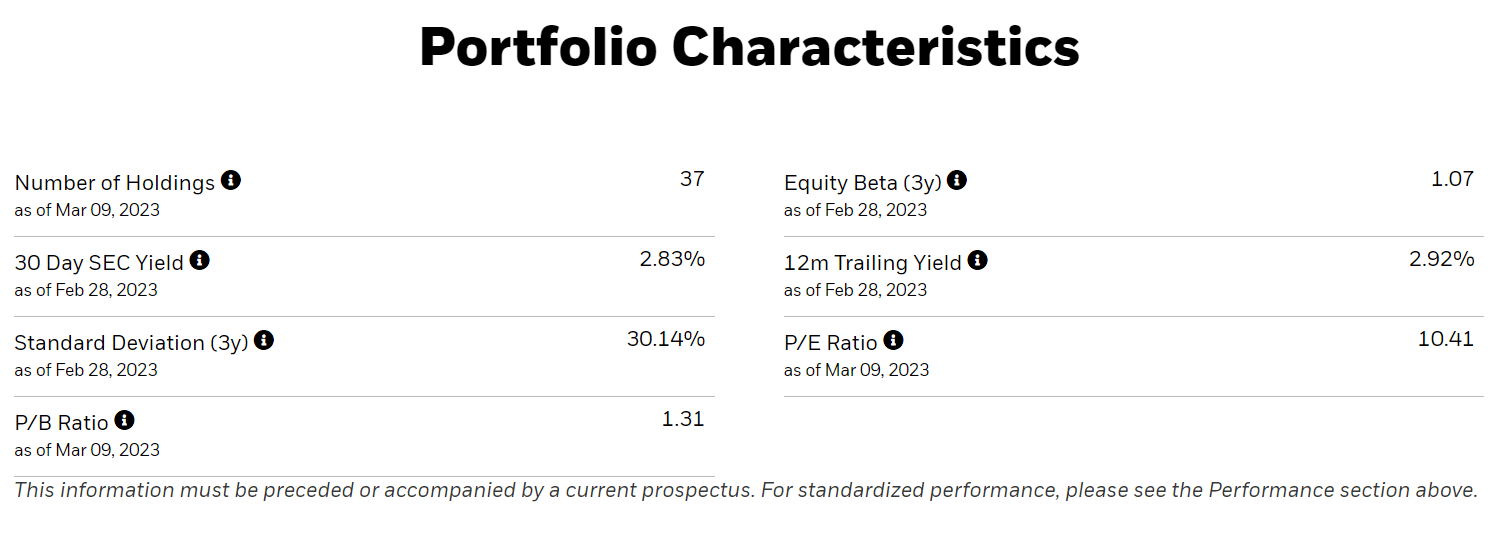Click the 10.41 P/E ratio value
1511x542 pixels.
coord(1446,340)
